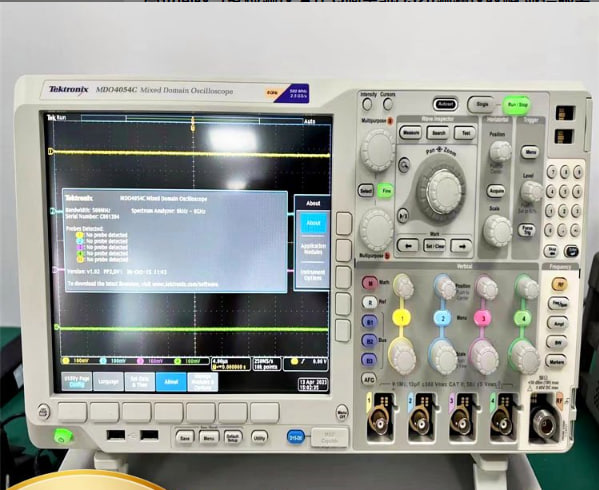Tap the Markers button
599x490 pixels.
pos(556,361)
